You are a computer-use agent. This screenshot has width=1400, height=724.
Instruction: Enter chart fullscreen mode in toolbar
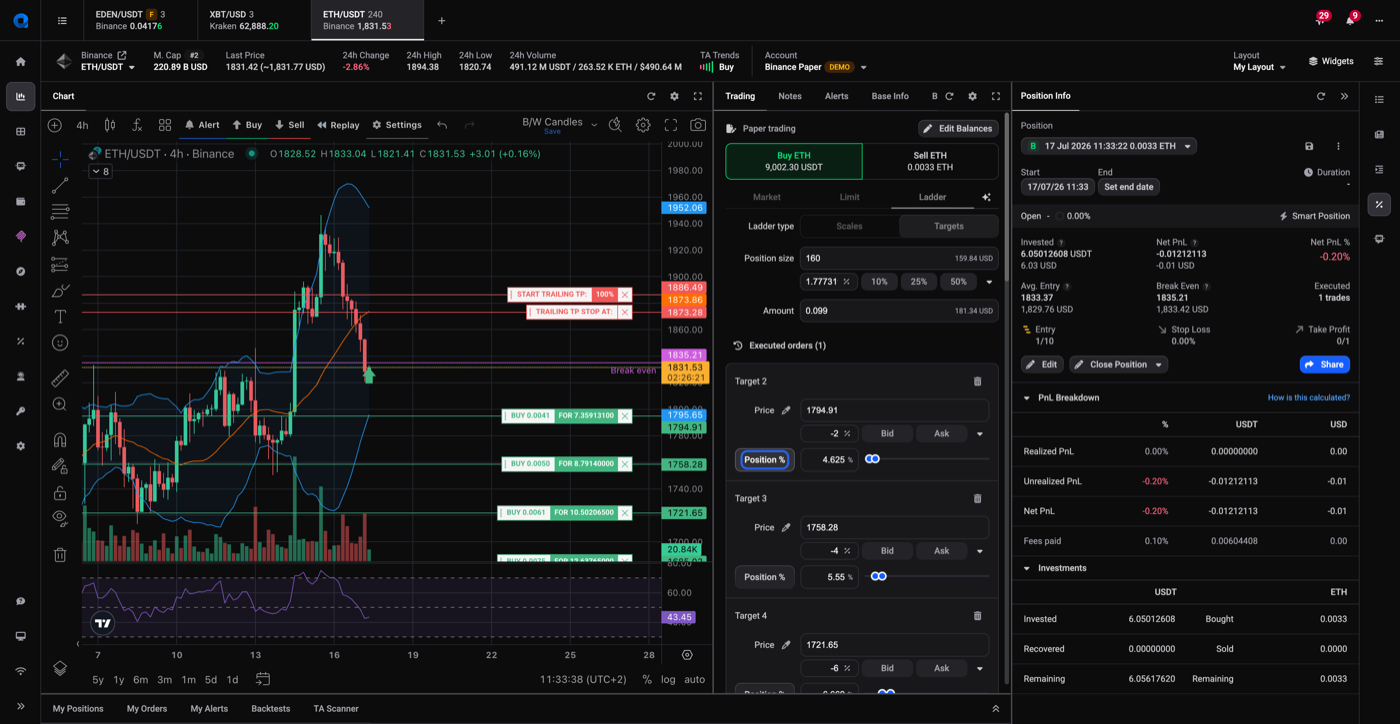[x=671, y=125]
